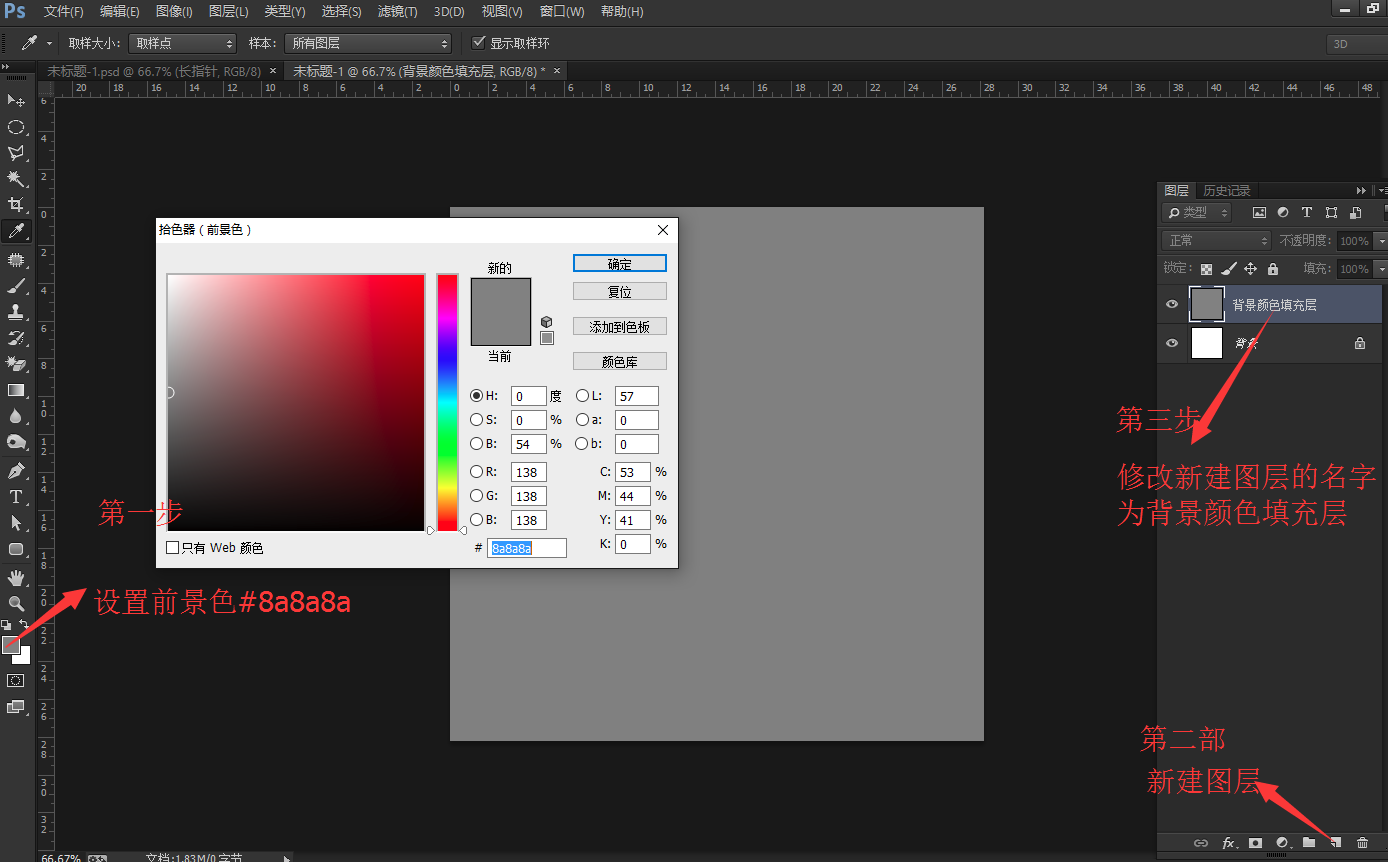Select the S saturation radio button

click(477, 420)
